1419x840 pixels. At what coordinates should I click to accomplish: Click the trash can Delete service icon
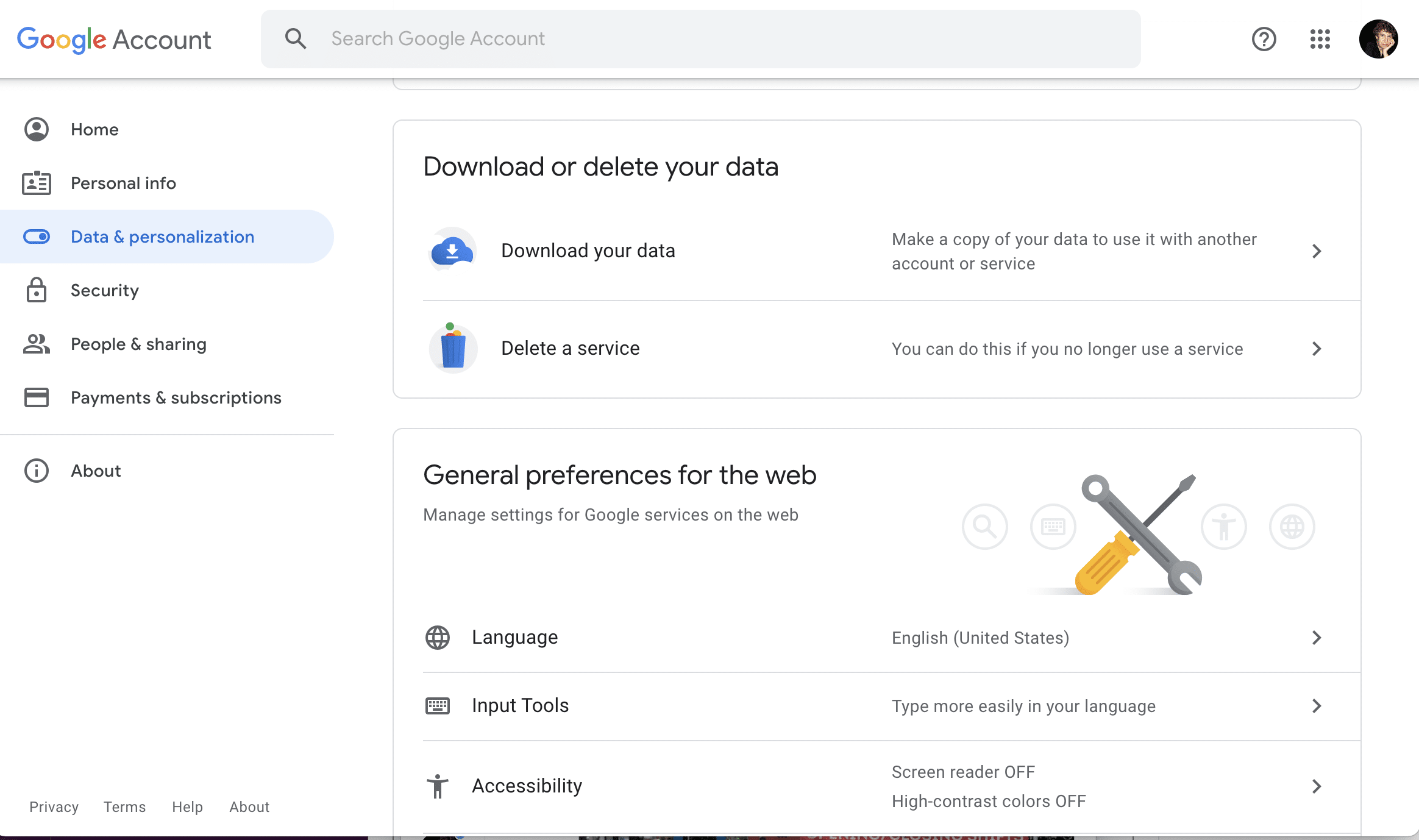click(x=452, y=348)
